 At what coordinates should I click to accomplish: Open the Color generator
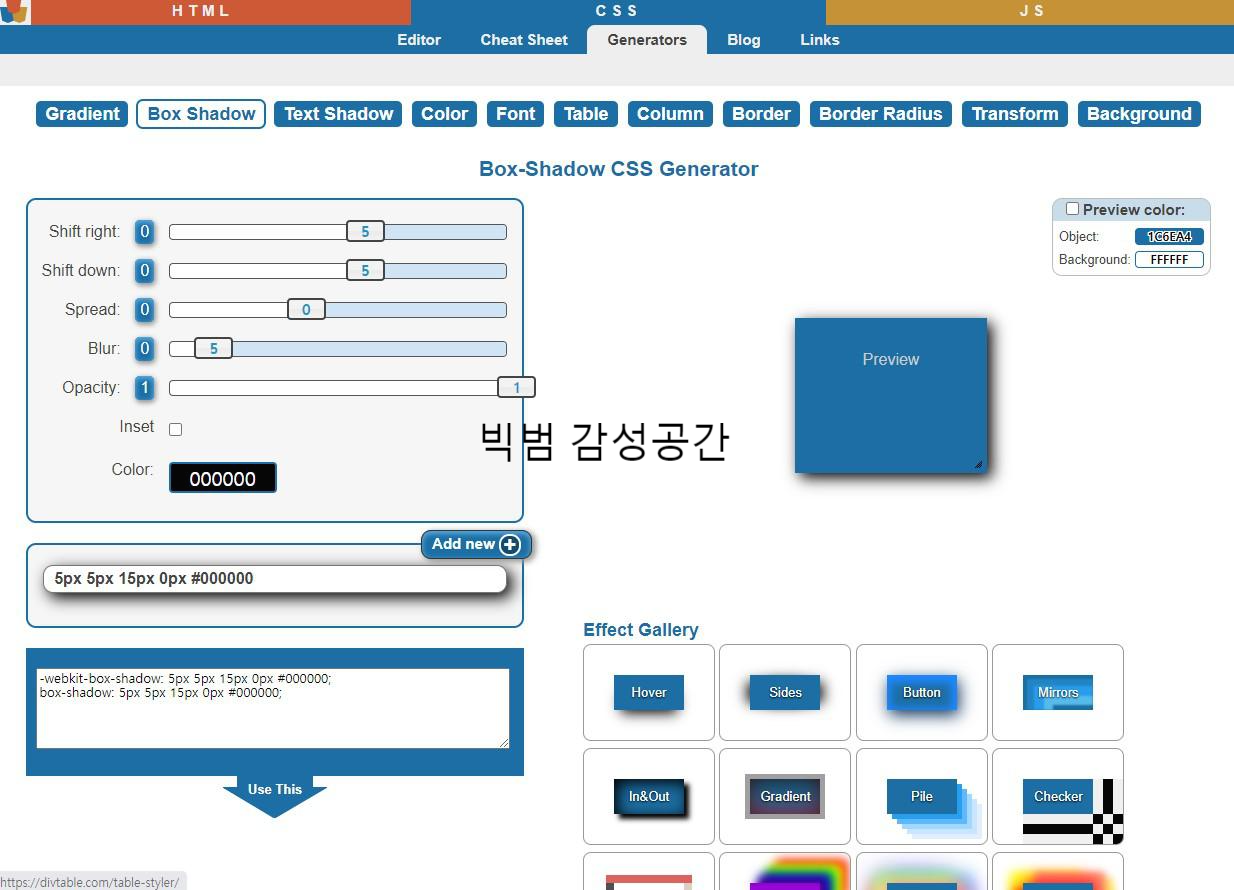pyautogui.click(x=445, y=114)
